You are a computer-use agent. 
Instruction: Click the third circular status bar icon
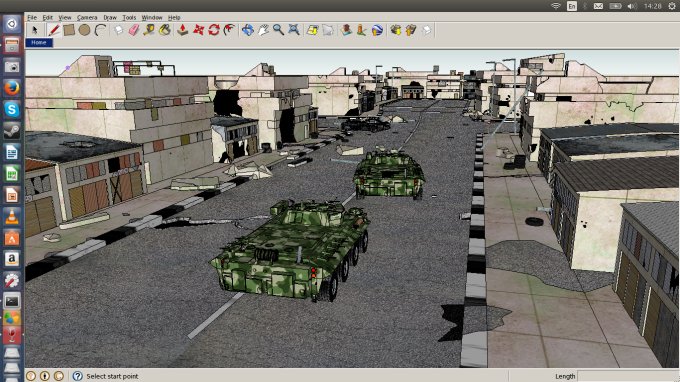(x=59, y=376)
